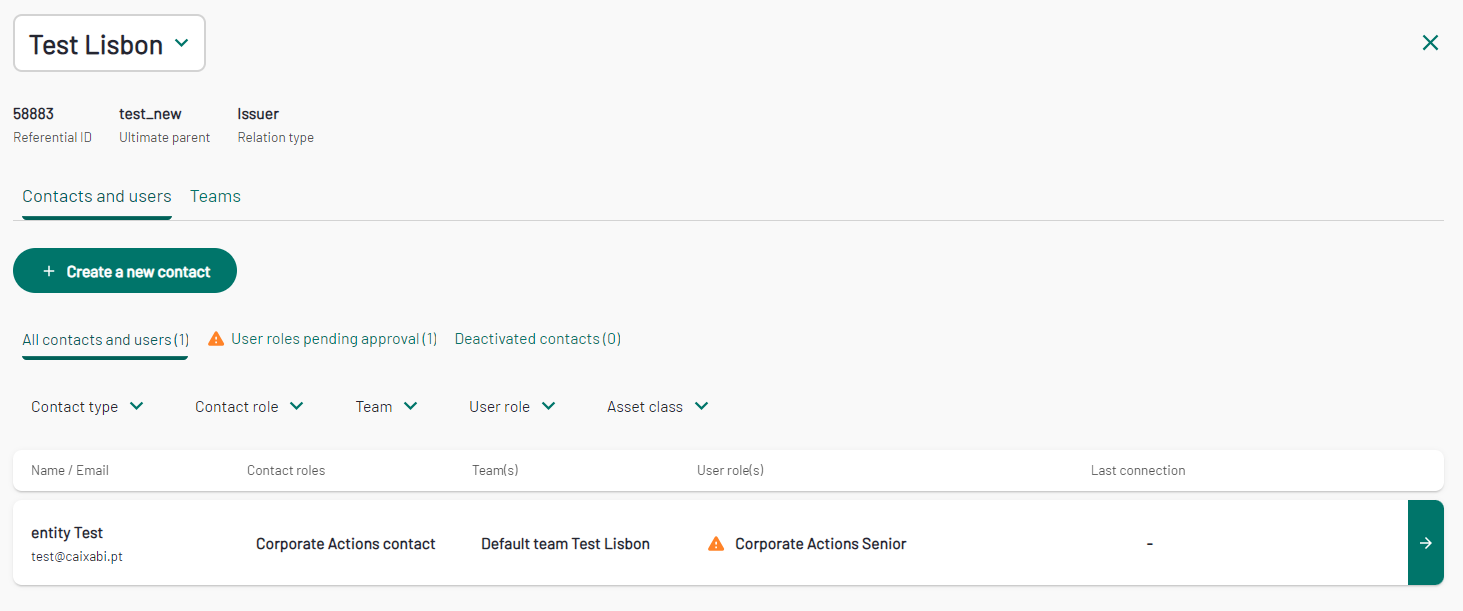Expand the Contact type filter
Screen dimensions: 1463x611
pos(87,407)
